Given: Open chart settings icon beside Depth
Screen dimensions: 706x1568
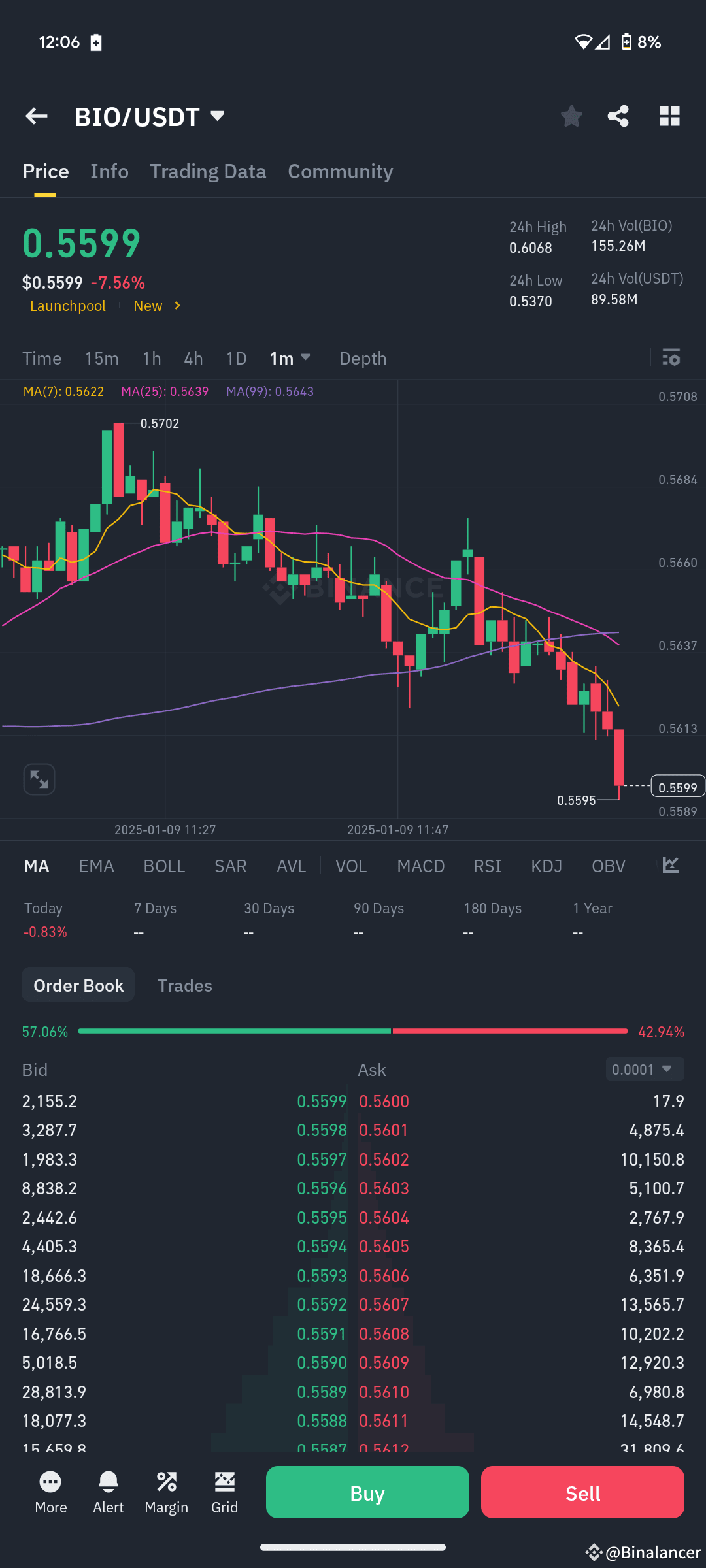Looking at the screenshot, I should click(x=671, y=357).
